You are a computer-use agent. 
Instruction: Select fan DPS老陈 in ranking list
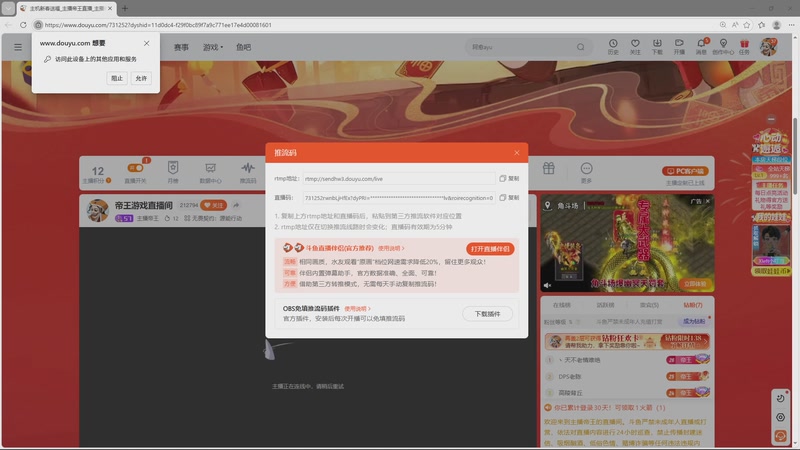(x=627, y=377)
